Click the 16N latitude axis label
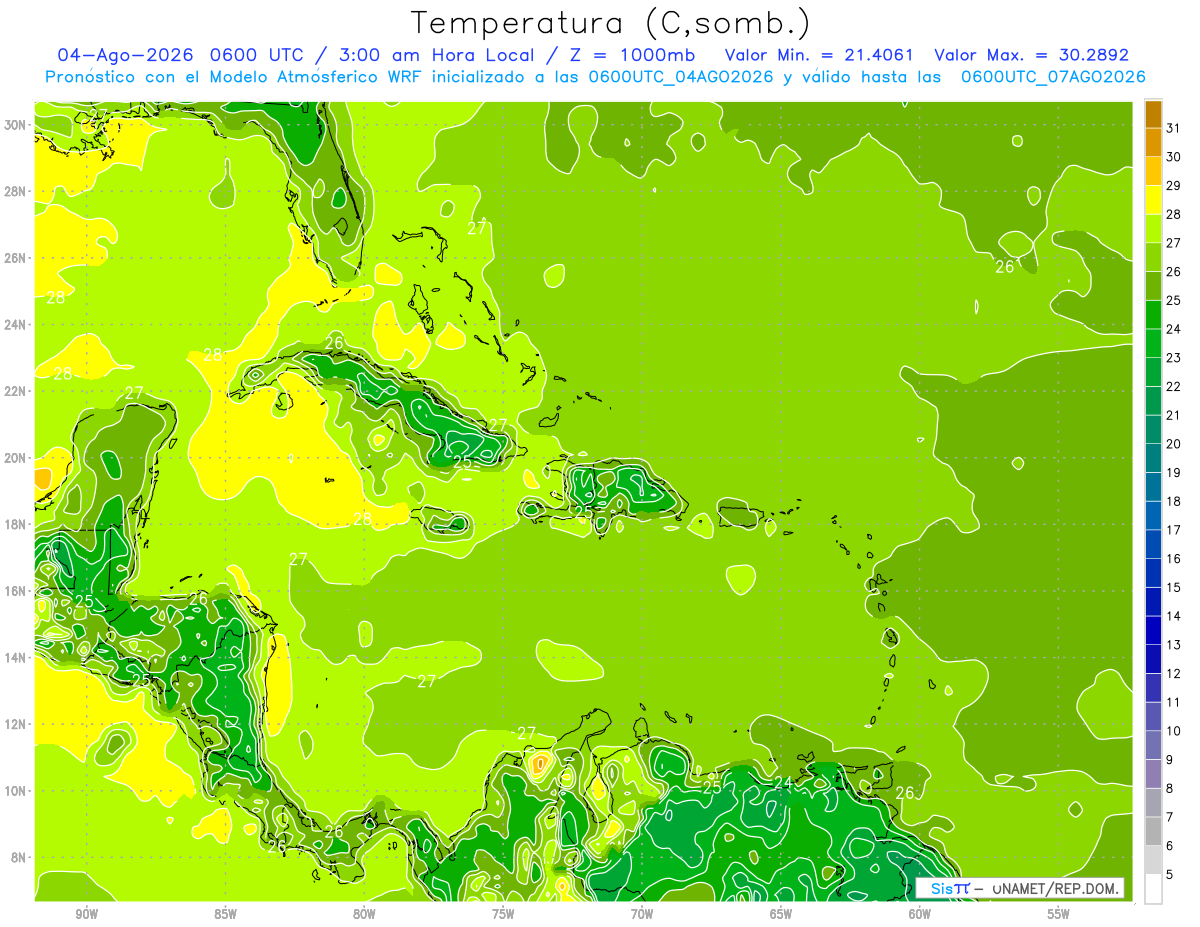The width and height of the screenshot is (1200, 927). pos(15,590)
